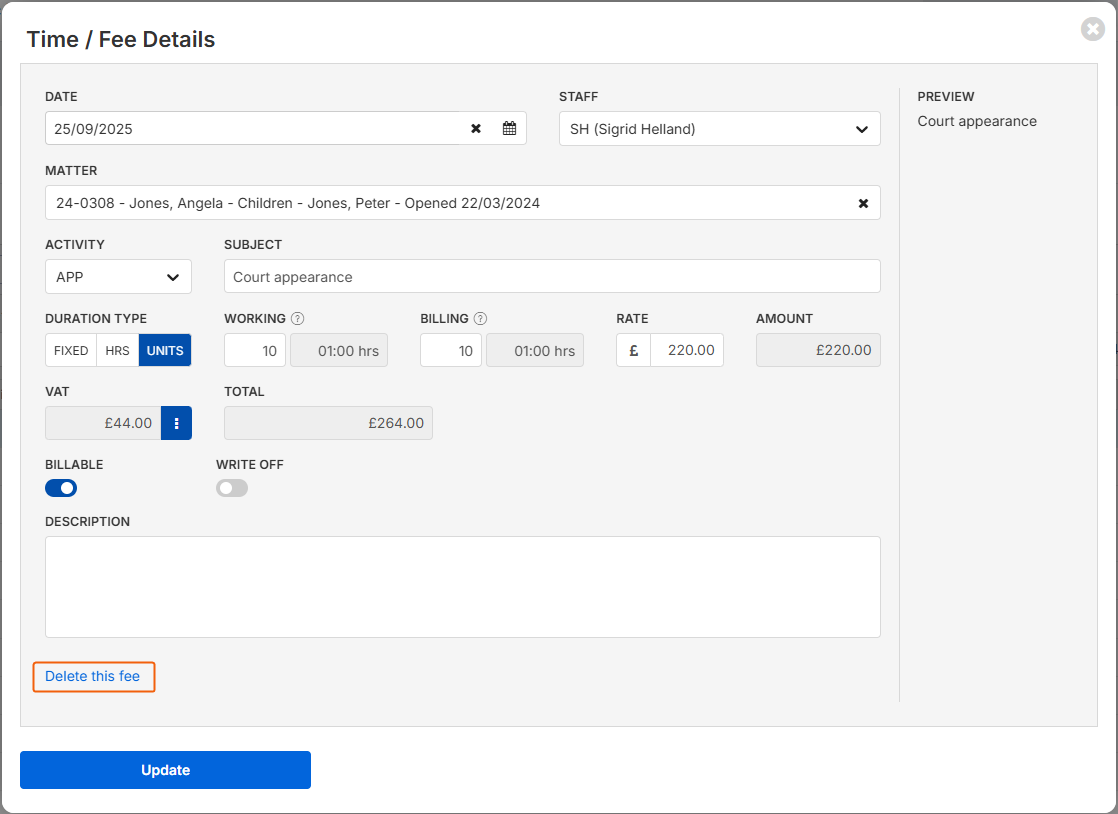This screenshot has width=1118, height=814.
Task: Open the Matter selection field
Action: (x=450, y=203)
